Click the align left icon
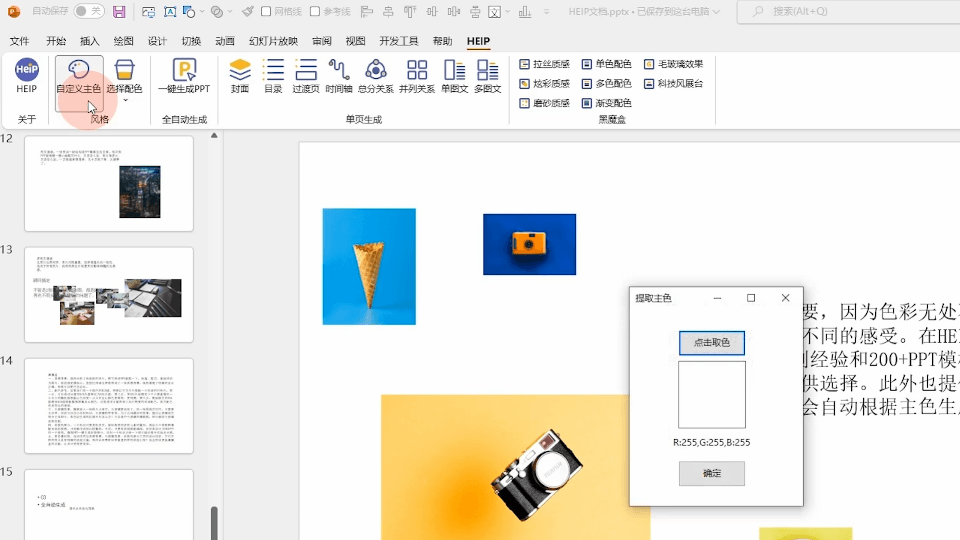 point(367,12)
